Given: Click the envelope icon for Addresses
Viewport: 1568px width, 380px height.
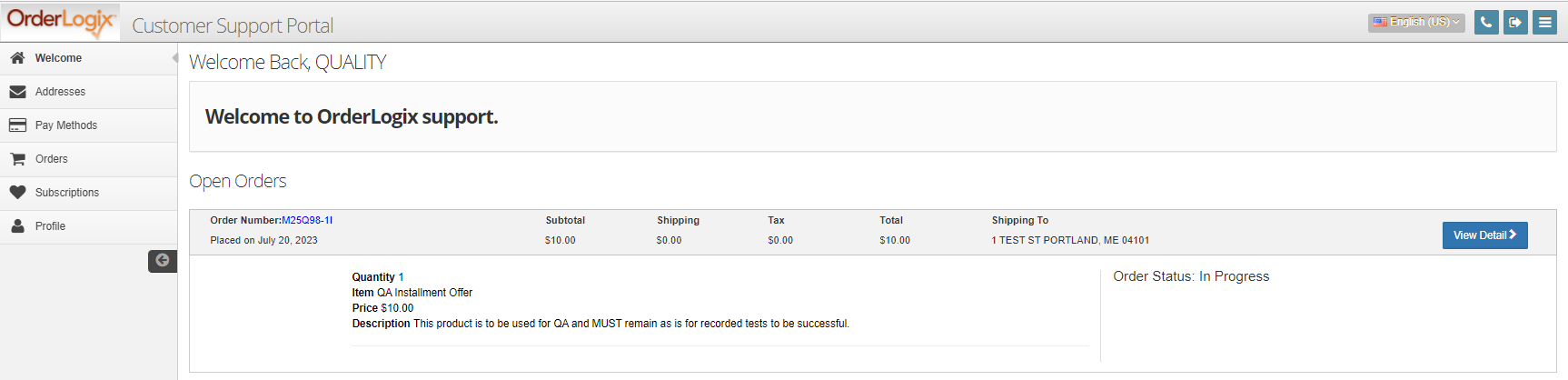Looking at the screenshot, I should tap(17, 92).
